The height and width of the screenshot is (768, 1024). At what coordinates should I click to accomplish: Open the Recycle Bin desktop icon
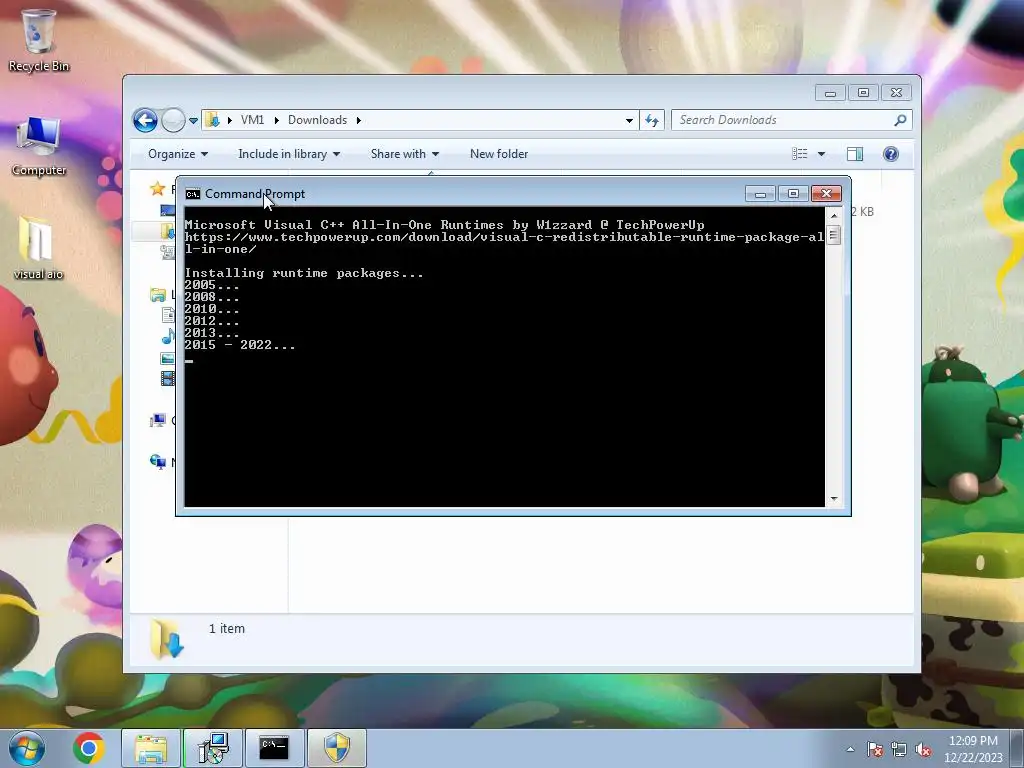[39, 39]
